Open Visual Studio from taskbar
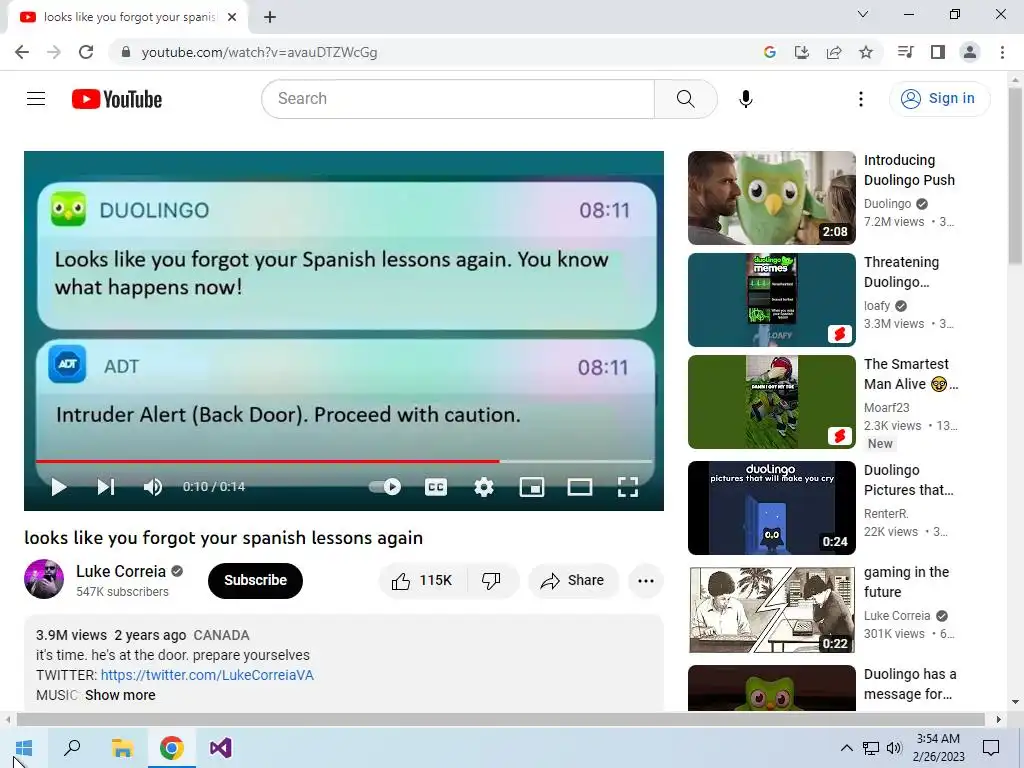This screenshot has height=768, width=1024. point(221,748)
